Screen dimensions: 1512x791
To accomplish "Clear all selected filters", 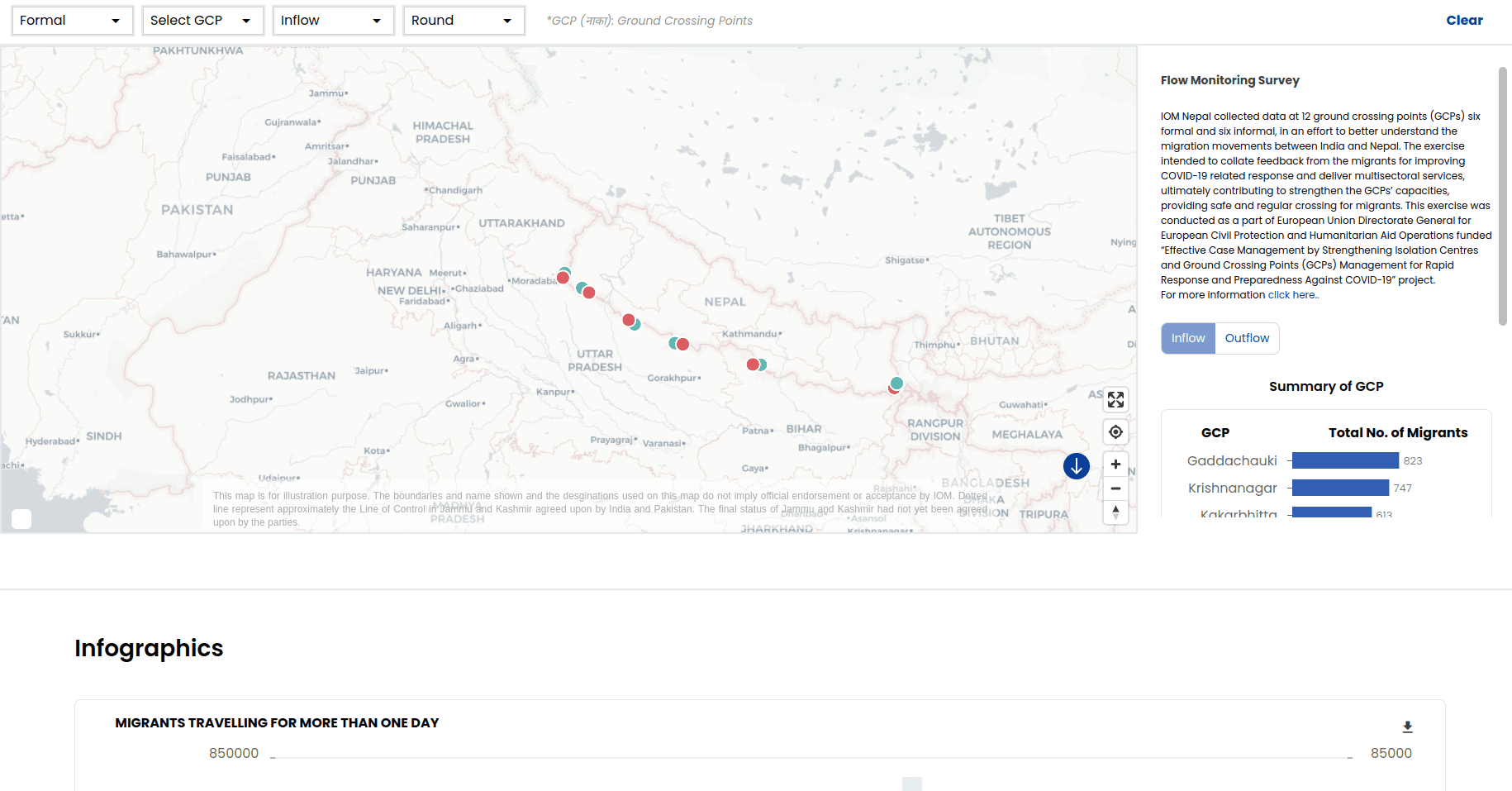I will click(x=1464, y=21).
